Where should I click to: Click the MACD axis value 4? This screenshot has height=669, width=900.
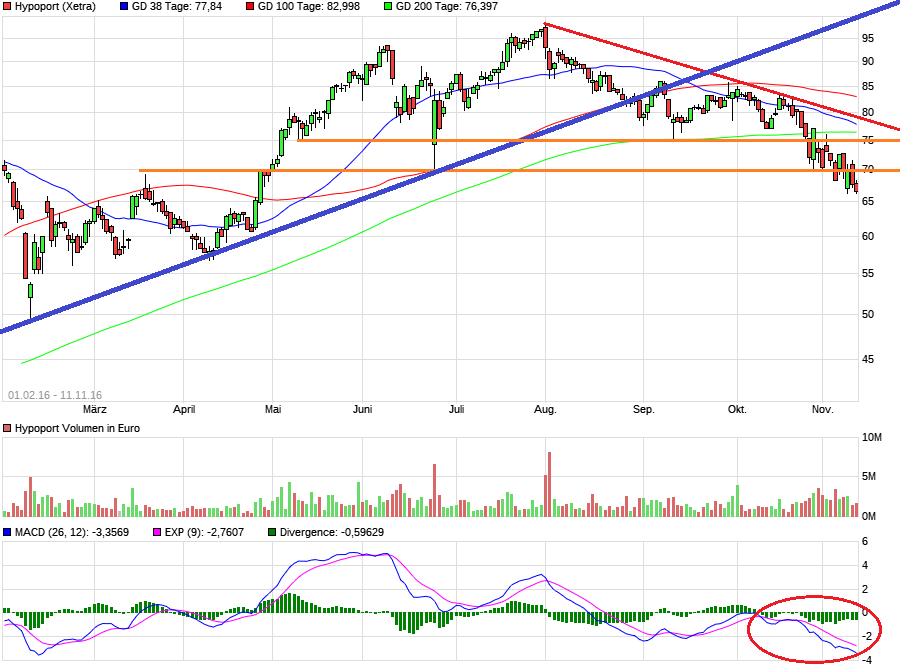865,566
